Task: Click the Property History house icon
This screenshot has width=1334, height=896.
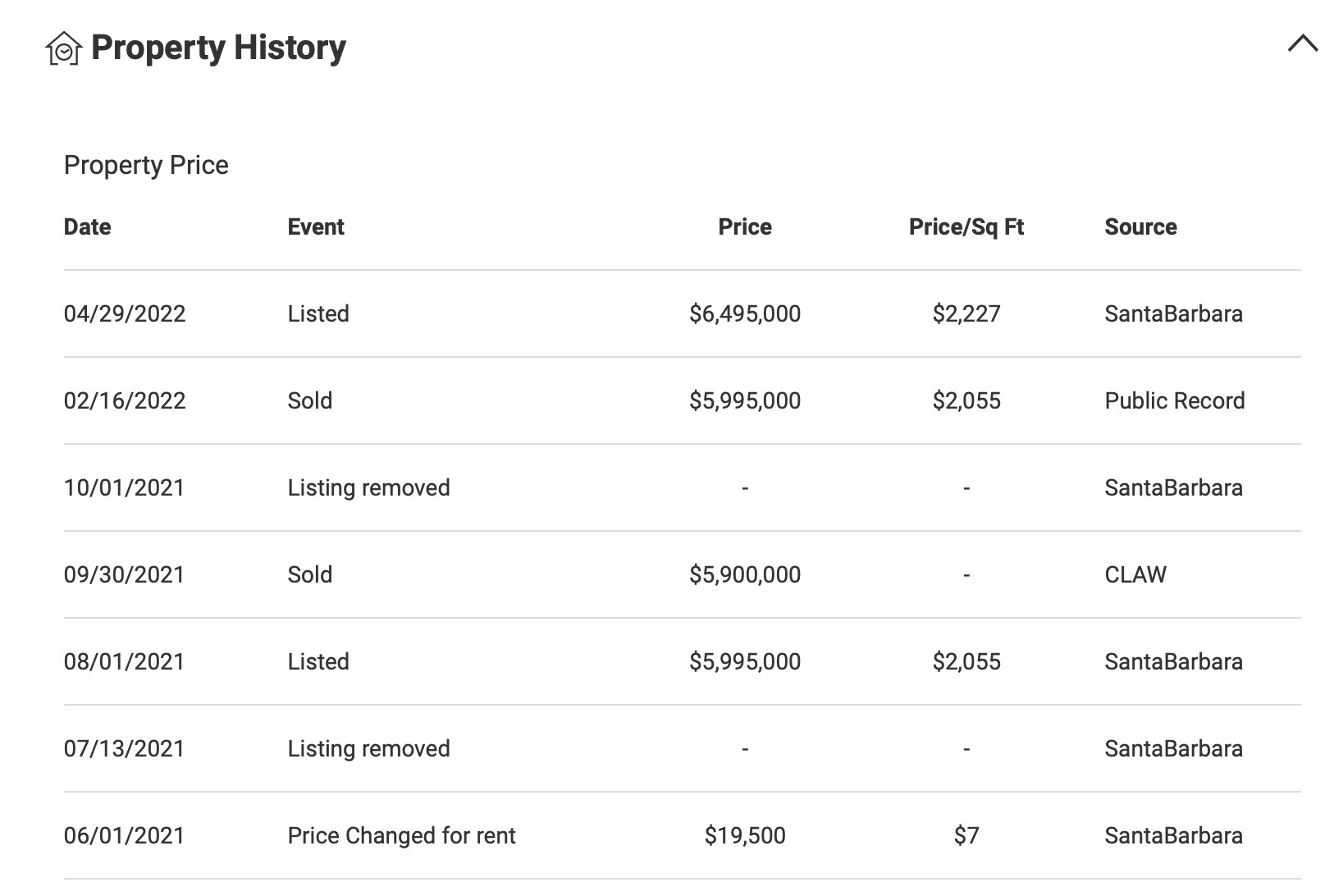Action: point(64,48)
